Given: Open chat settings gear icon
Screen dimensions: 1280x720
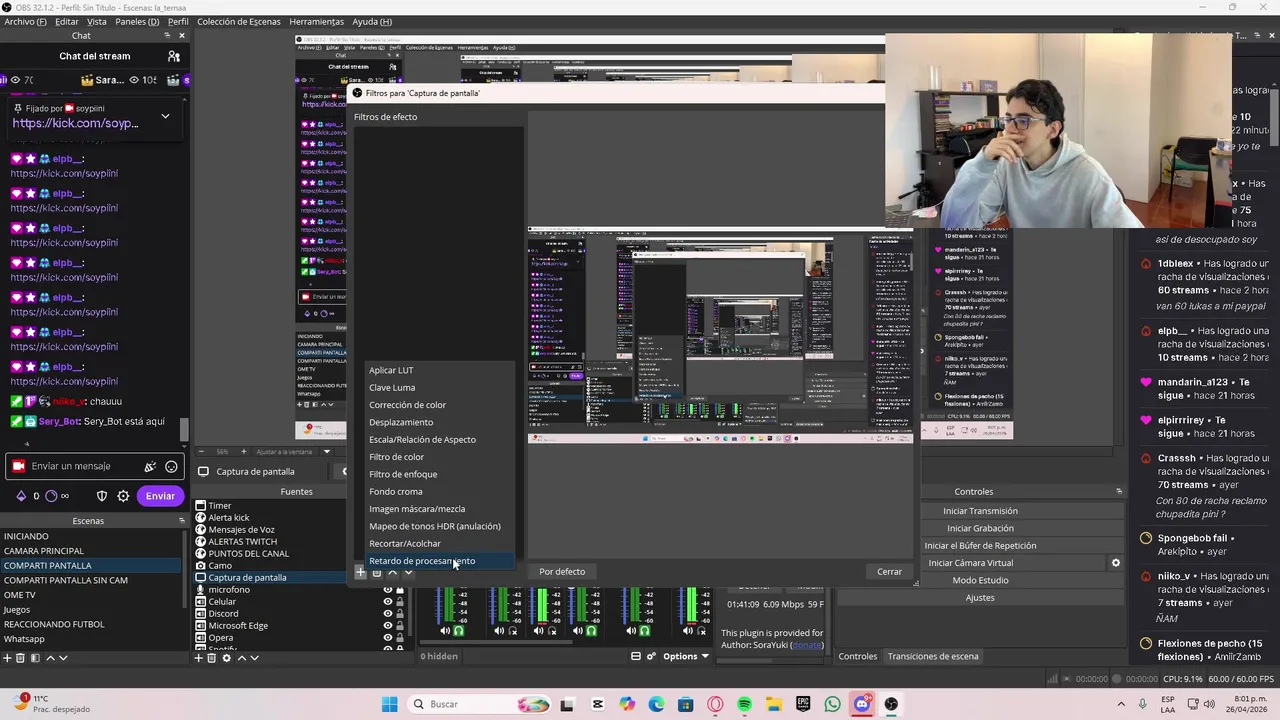Looking at the screenshot, I should point(123,496).
